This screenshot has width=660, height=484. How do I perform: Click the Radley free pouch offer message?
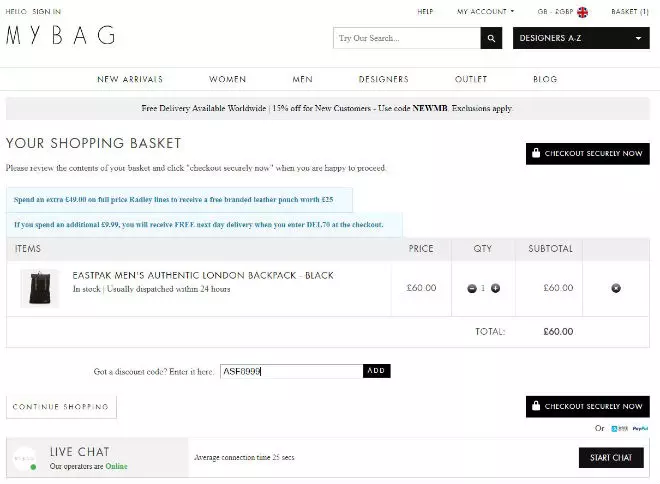[179, 200]
